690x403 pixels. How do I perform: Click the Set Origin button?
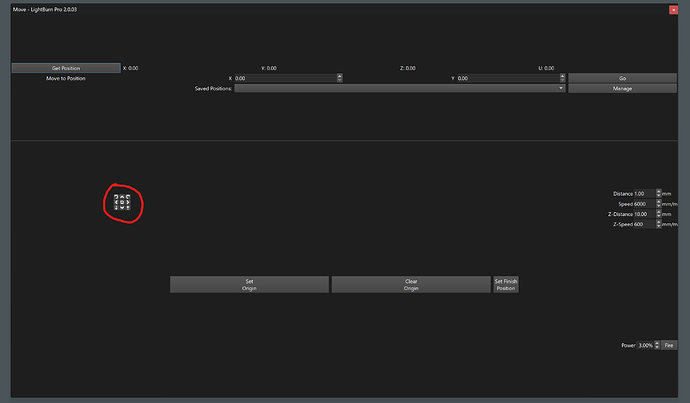coord(249,284)
